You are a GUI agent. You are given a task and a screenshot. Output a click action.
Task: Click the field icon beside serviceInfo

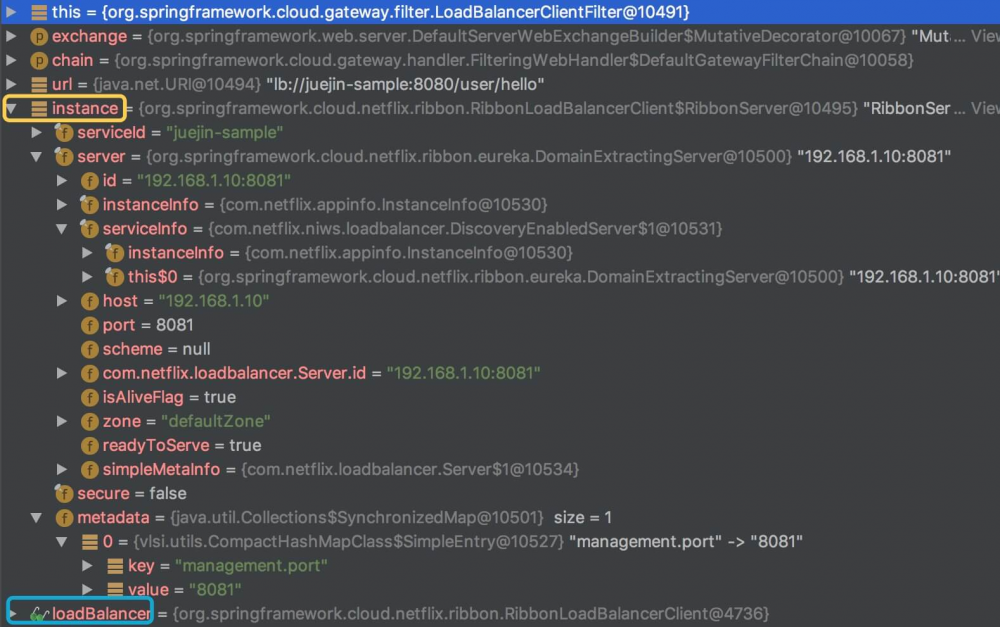coord(89,228)
